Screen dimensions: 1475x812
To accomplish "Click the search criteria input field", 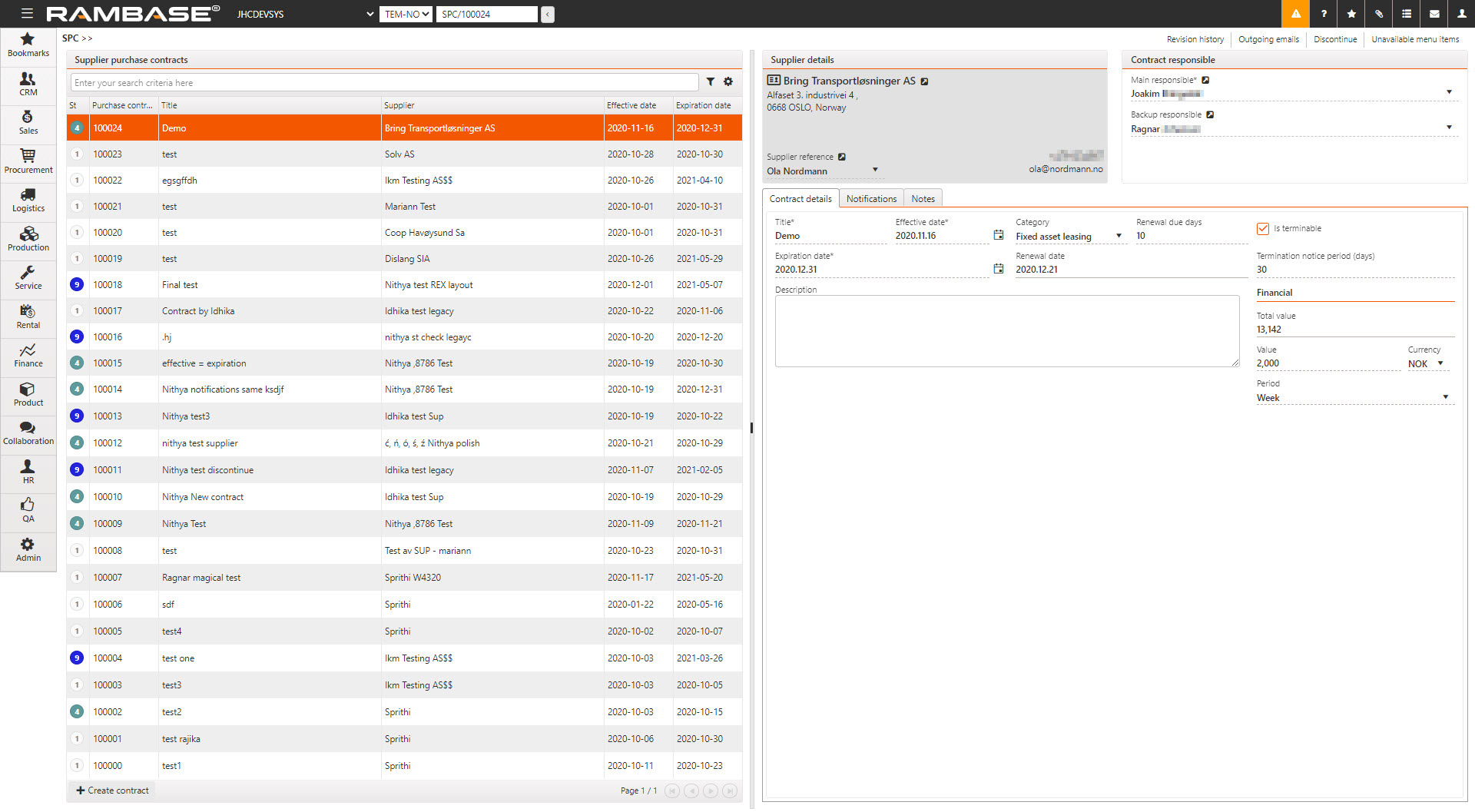I will pyautogui.click(x=384, y=83).
